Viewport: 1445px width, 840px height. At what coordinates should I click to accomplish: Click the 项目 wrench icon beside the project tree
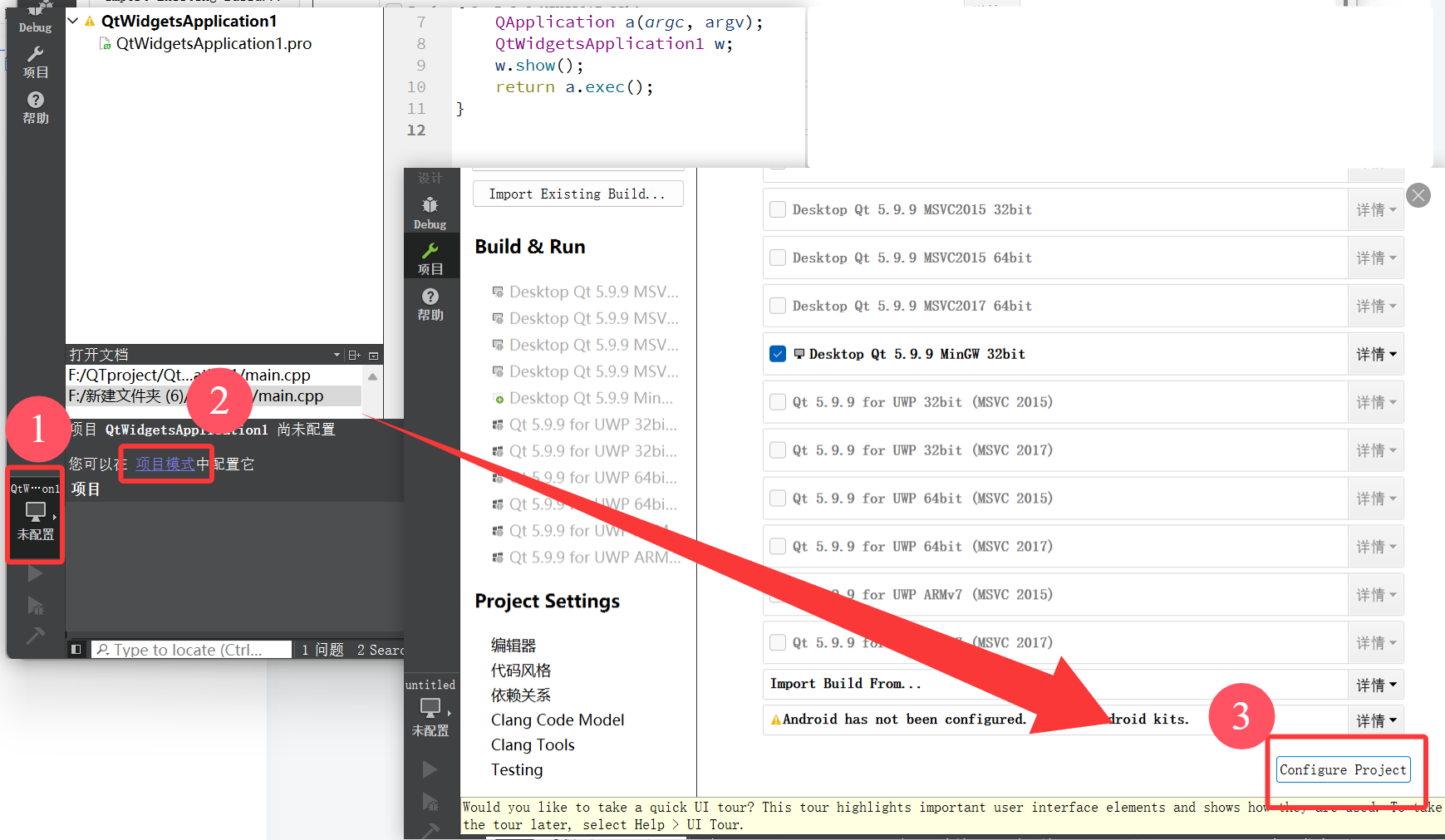pyautogui.click(x=36, y=62)
